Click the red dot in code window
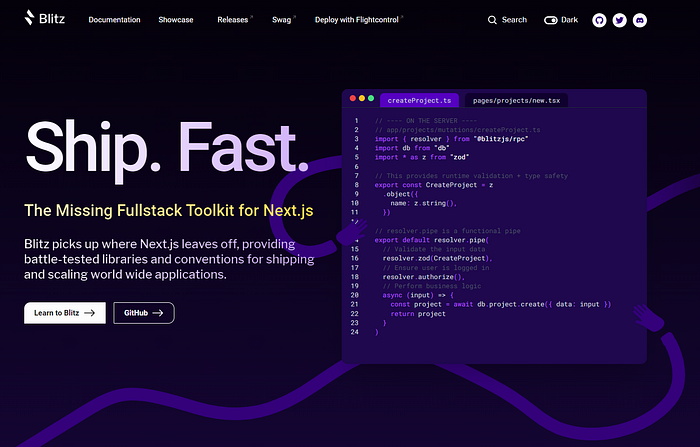The width and height of the screenshot is (700, 447). (x=353, y=98)
